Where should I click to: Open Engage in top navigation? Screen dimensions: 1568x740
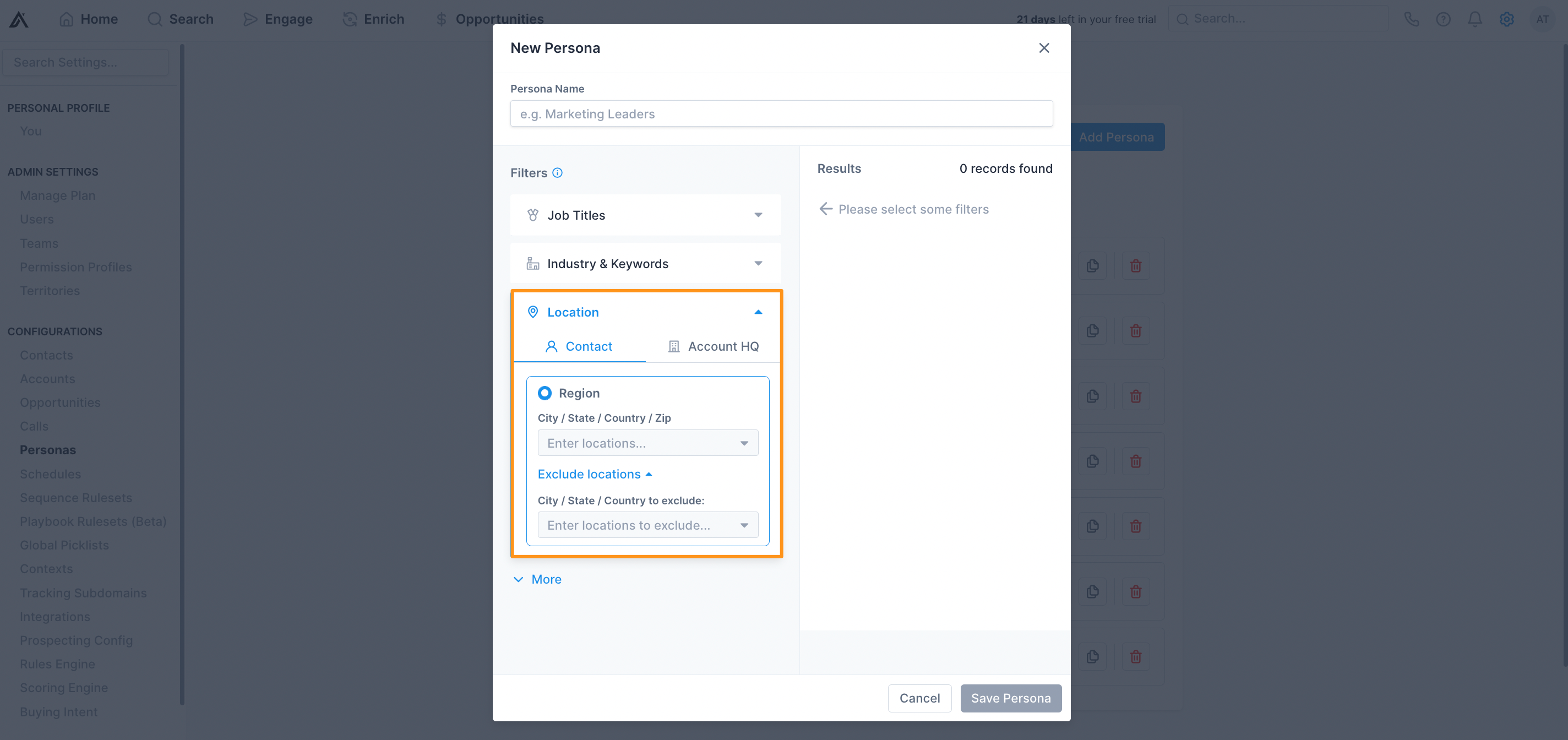tap(277, 19)
